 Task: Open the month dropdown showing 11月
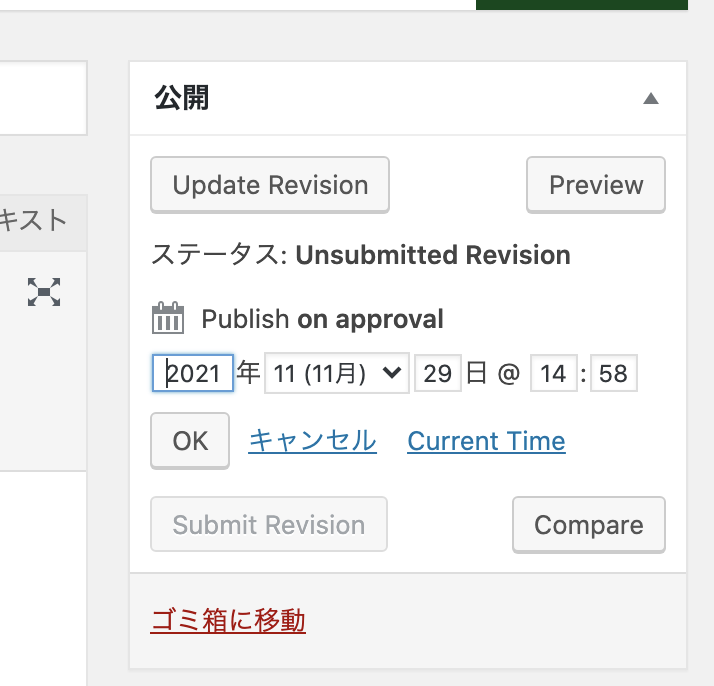pyautogui.click(x=337, y=373)
